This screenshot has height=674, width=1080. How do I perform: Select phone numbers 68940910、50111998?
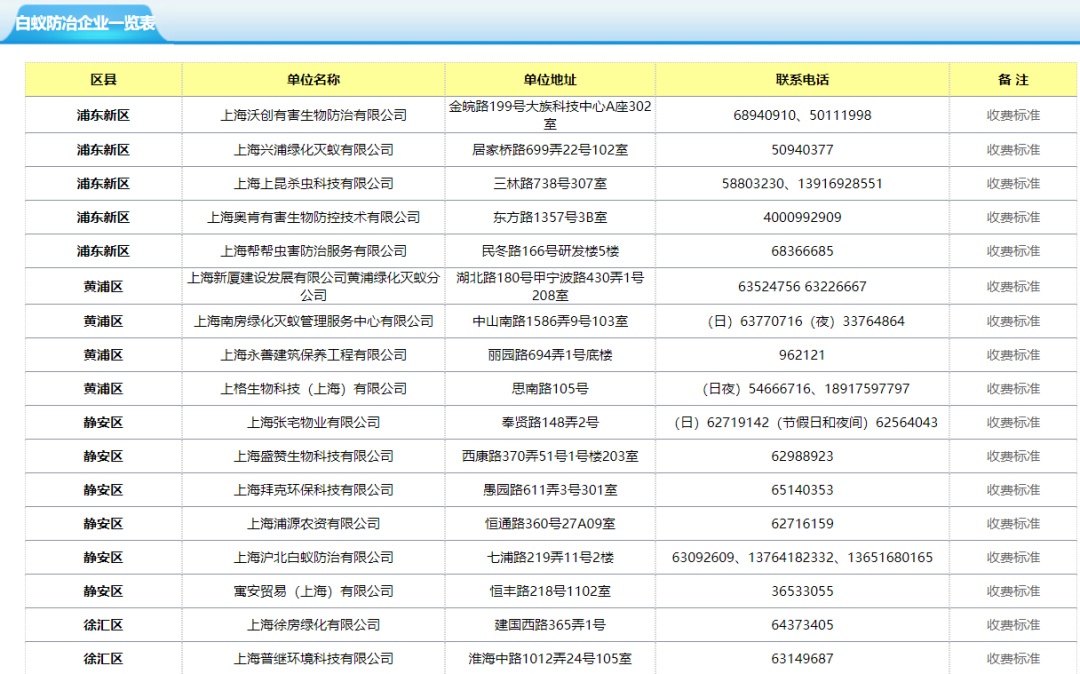802,115
